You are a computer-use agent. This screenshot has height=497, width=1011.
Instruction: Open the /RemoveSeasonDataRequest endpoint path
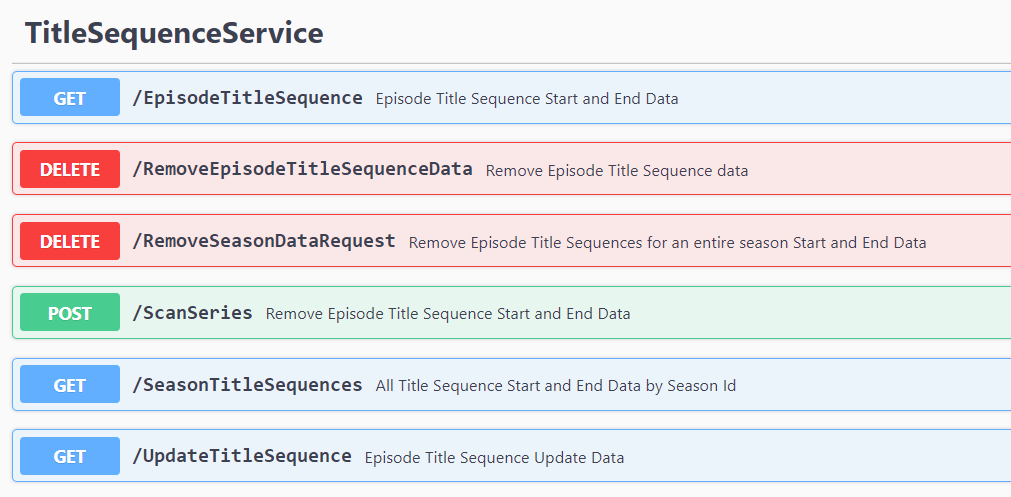[x=264, y=241]
